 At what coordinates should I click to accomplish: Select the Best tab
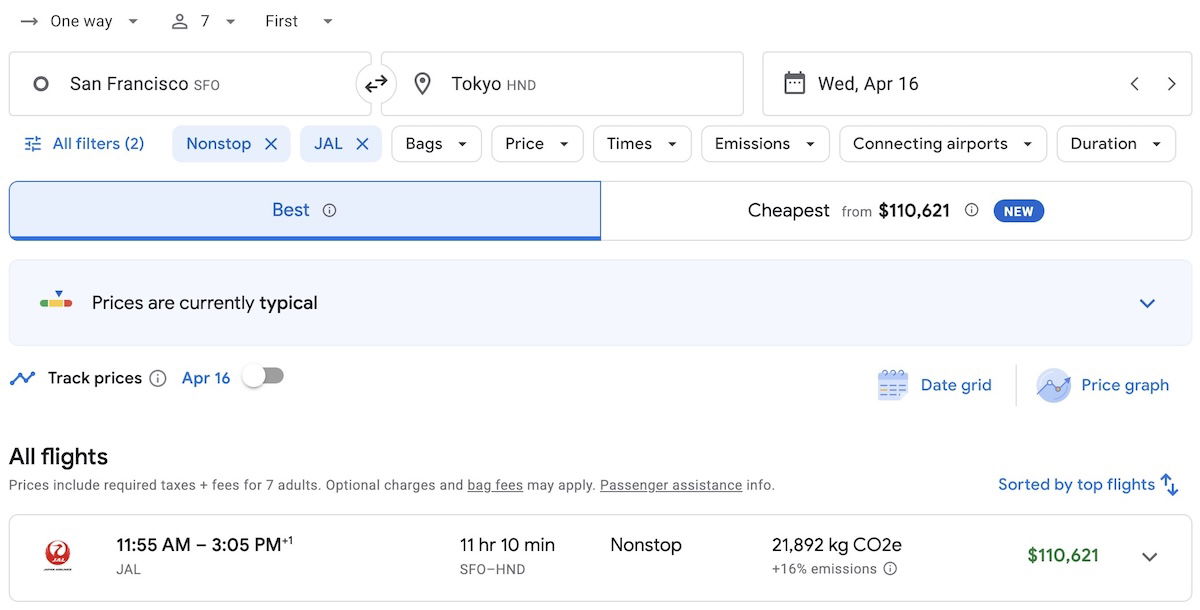click(x=305, y=210)
